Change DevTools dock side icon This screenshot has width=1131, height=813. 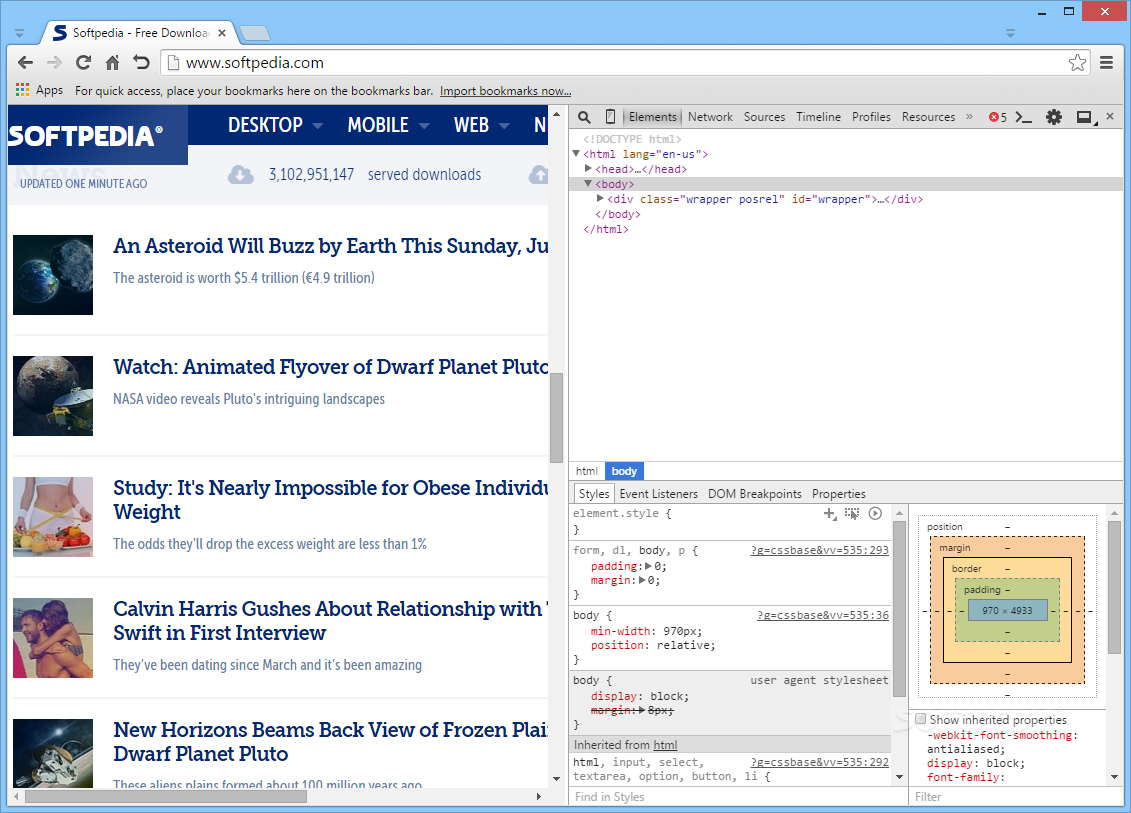[1085, 117]
